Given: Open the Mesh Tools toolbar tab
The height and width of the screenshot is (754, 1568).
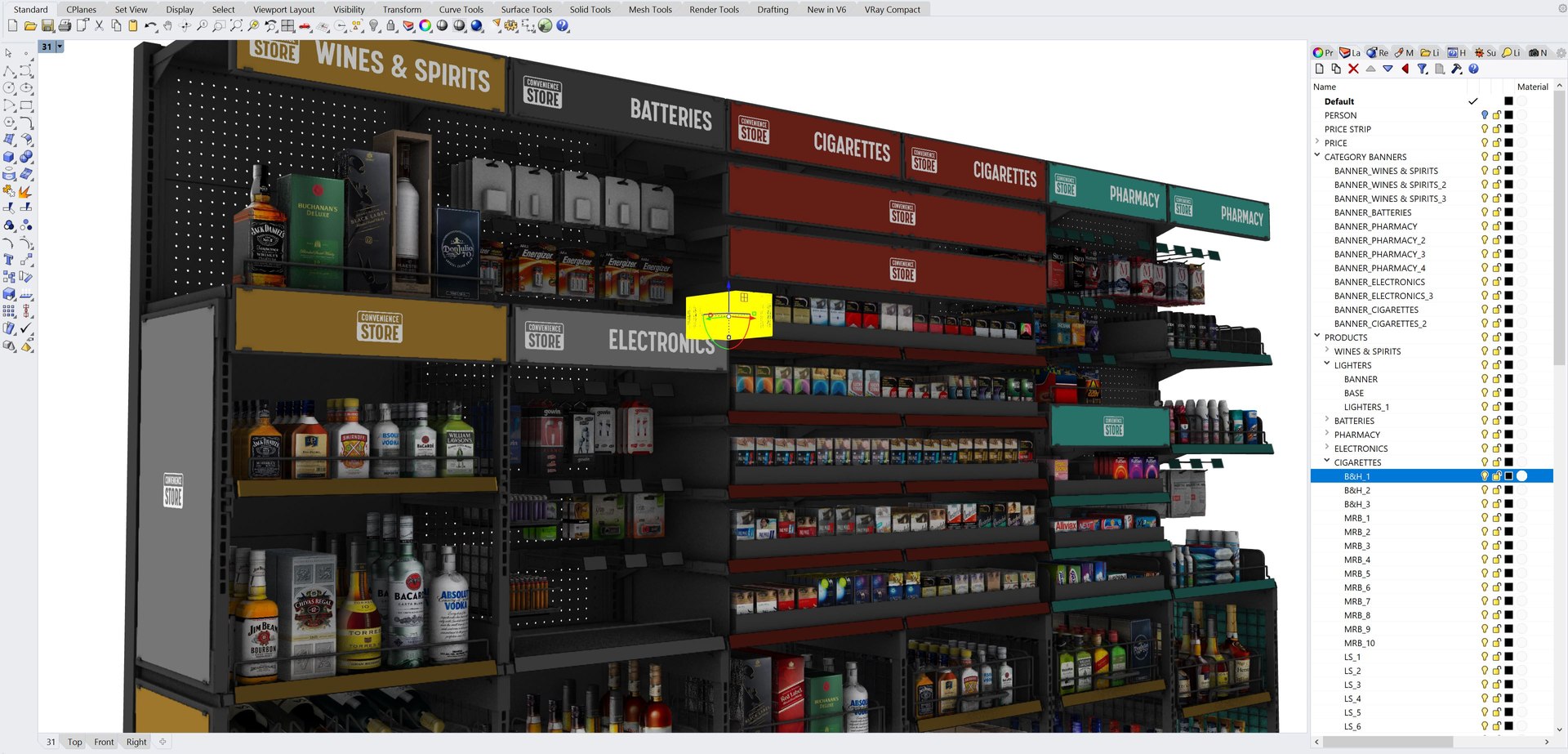Looking at the screenshot, I should [x=650, y=10].
